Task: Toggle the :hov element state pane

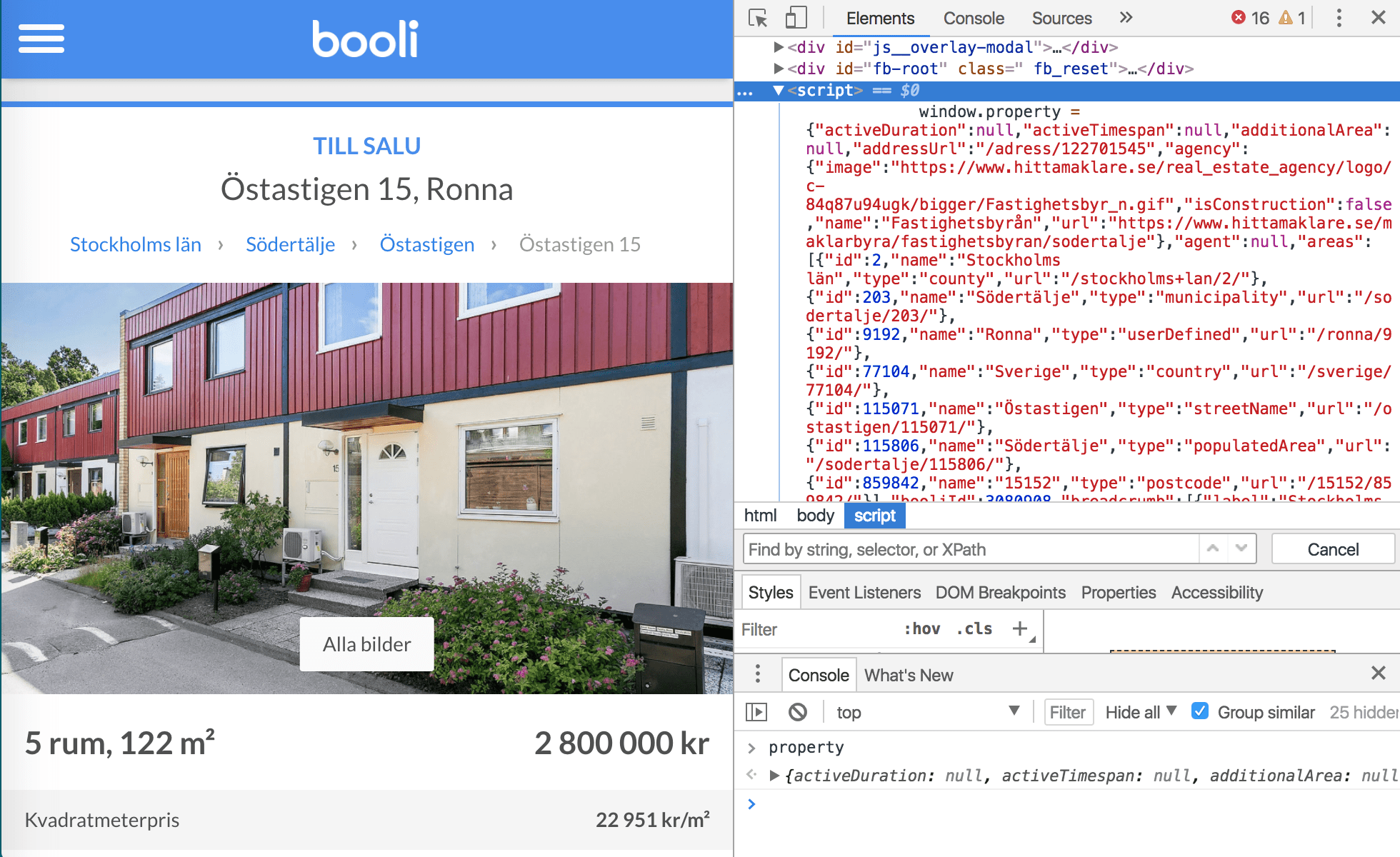Action: point(921,629)
